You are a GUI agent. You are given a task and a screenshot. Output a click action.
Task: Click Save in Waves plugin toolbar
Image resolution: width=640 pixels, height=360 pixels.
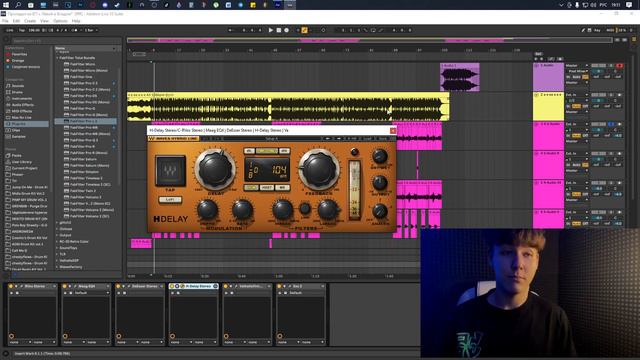pos(382,139)
